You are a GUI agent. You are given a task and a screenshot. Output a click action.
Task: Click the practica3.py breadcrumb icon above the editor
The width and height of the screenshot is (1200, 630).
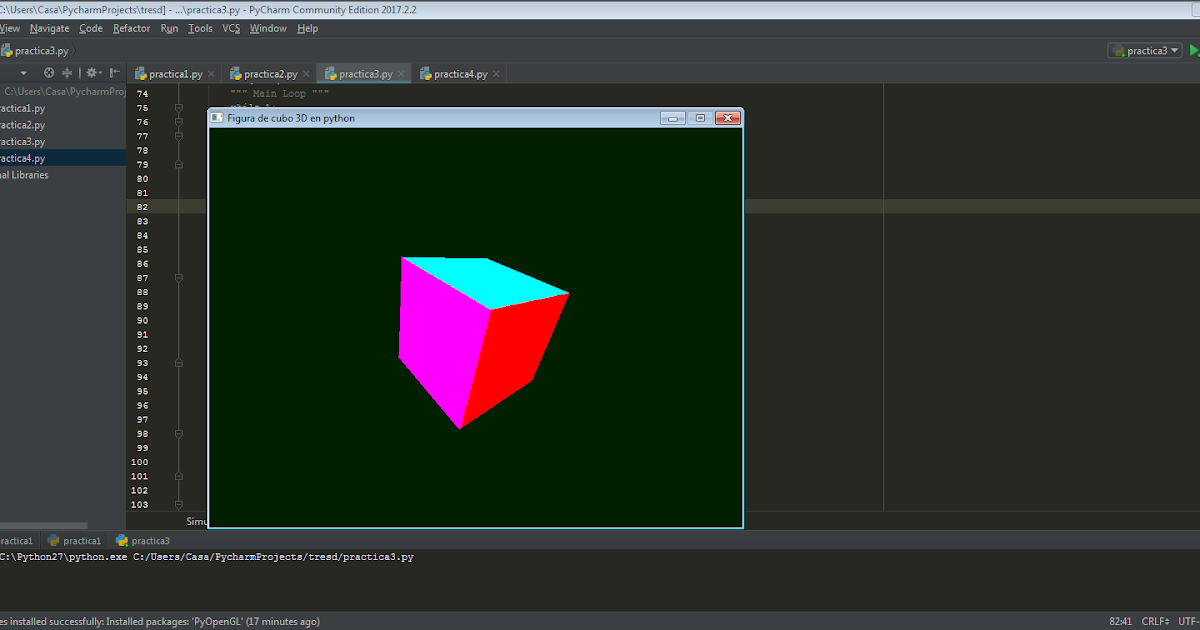tap(8, 50)
